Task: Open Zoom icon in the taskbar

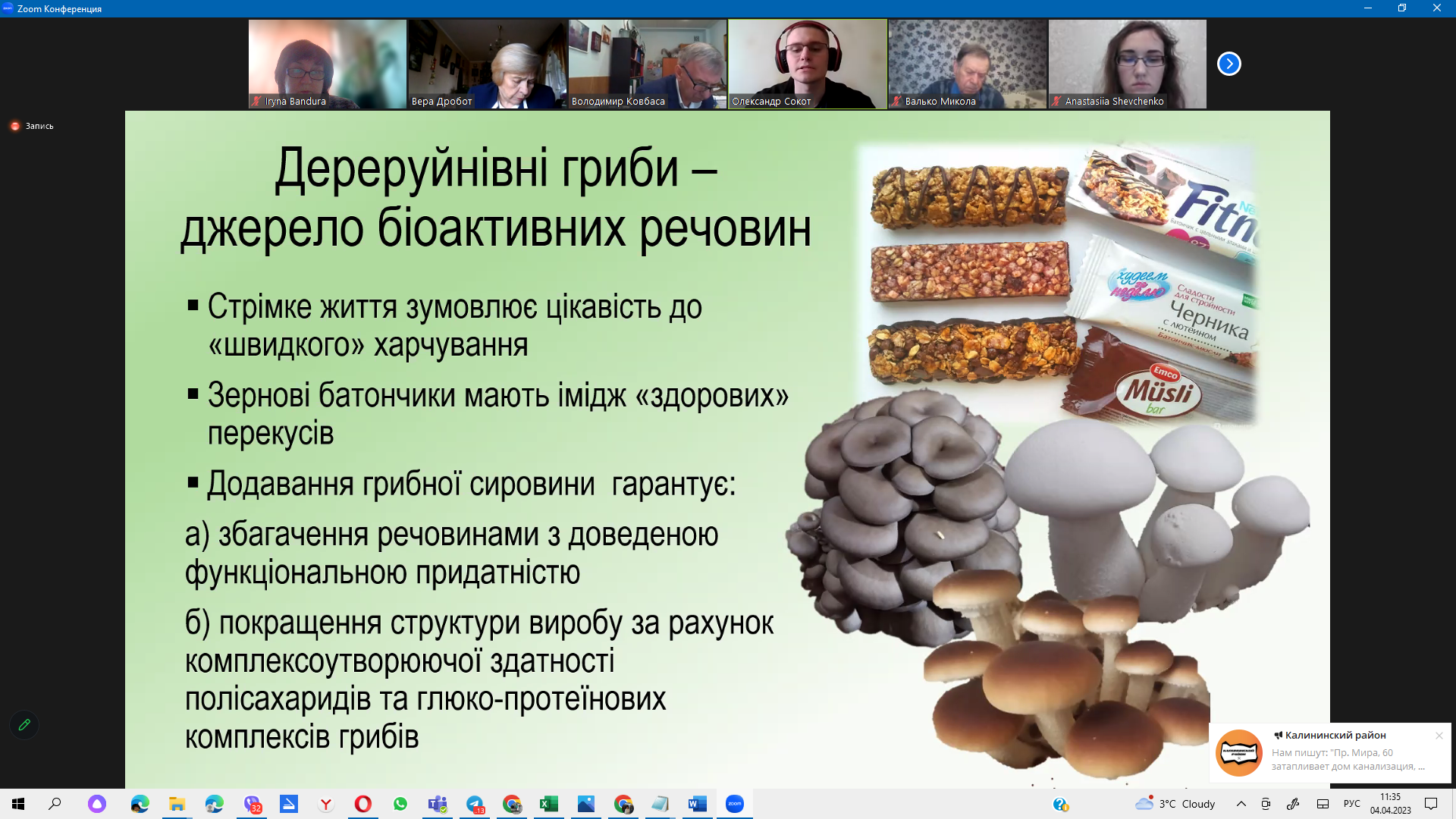Action: (x=734, y=804)
